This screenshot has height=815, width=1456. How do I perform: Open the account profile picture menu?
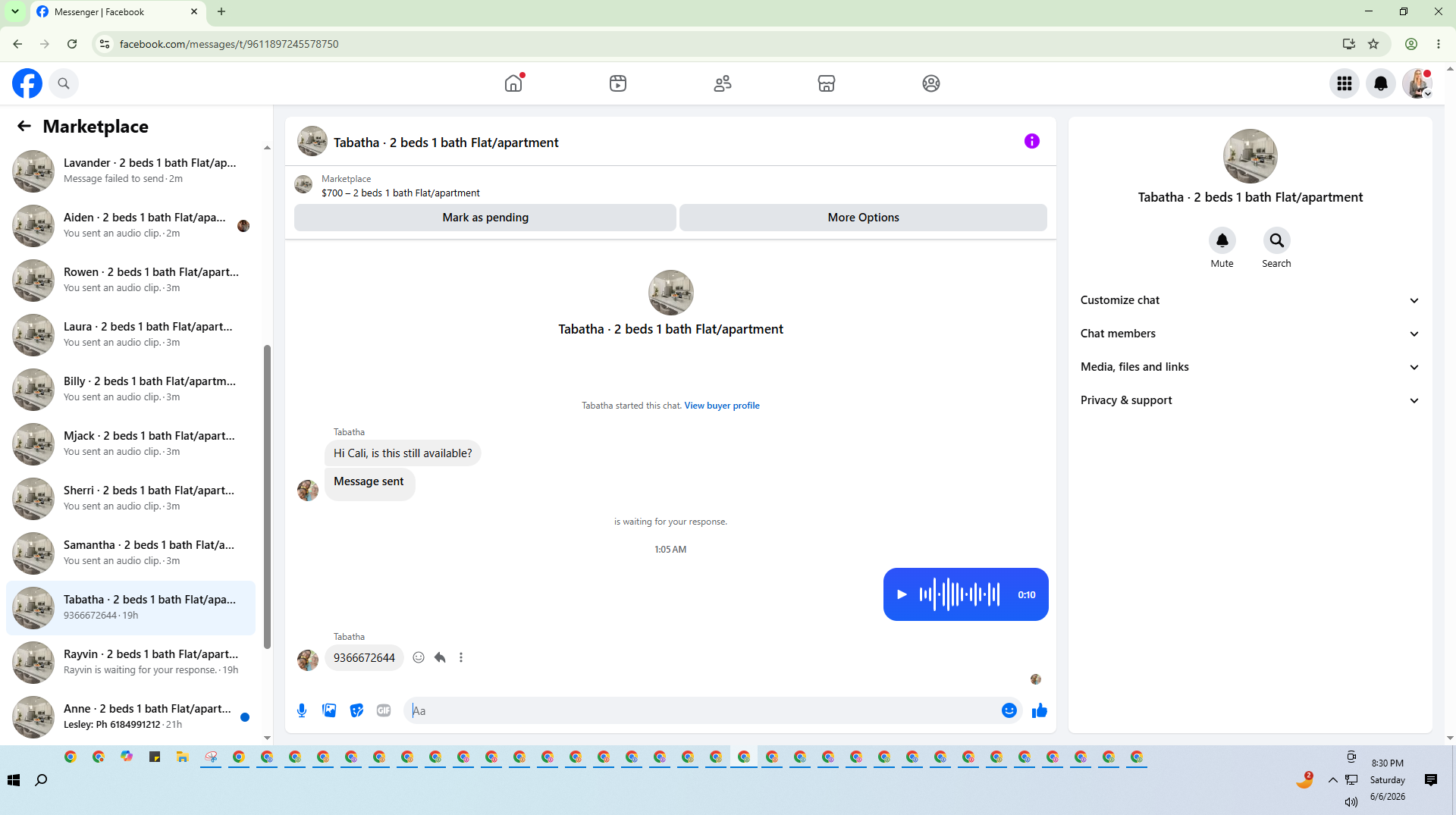point(1417,83)
